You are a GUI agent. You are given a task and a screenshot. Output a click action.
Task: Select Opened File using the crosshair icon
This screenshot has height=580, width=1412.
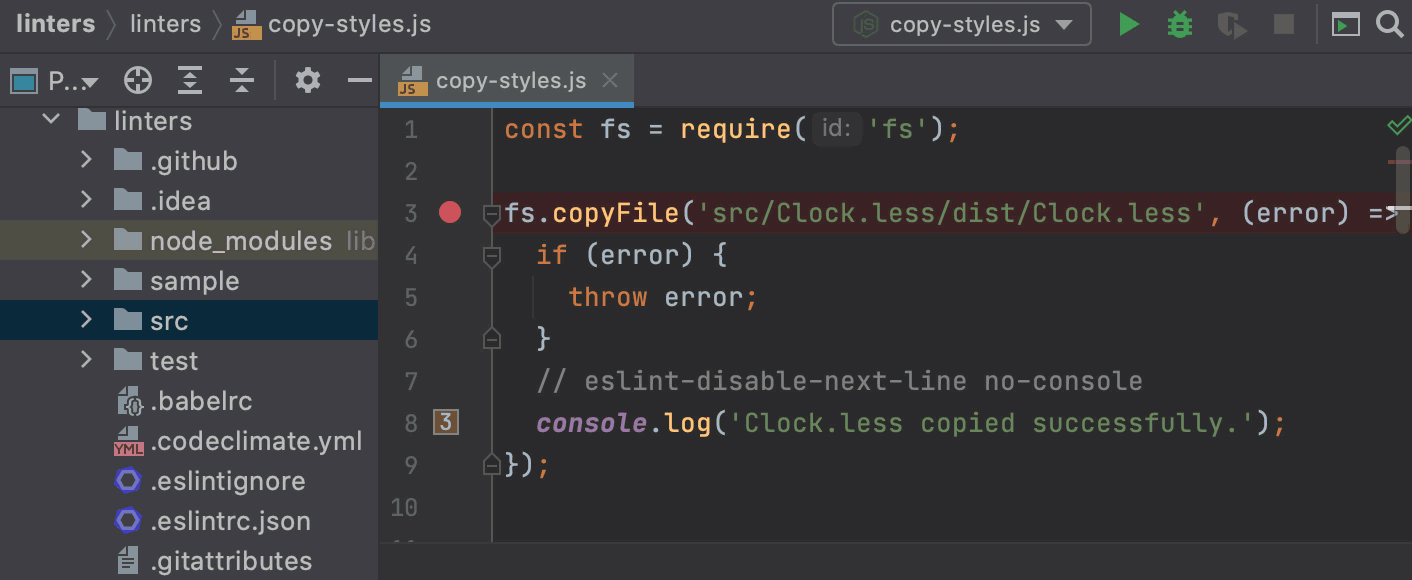[x=138, y=80]
